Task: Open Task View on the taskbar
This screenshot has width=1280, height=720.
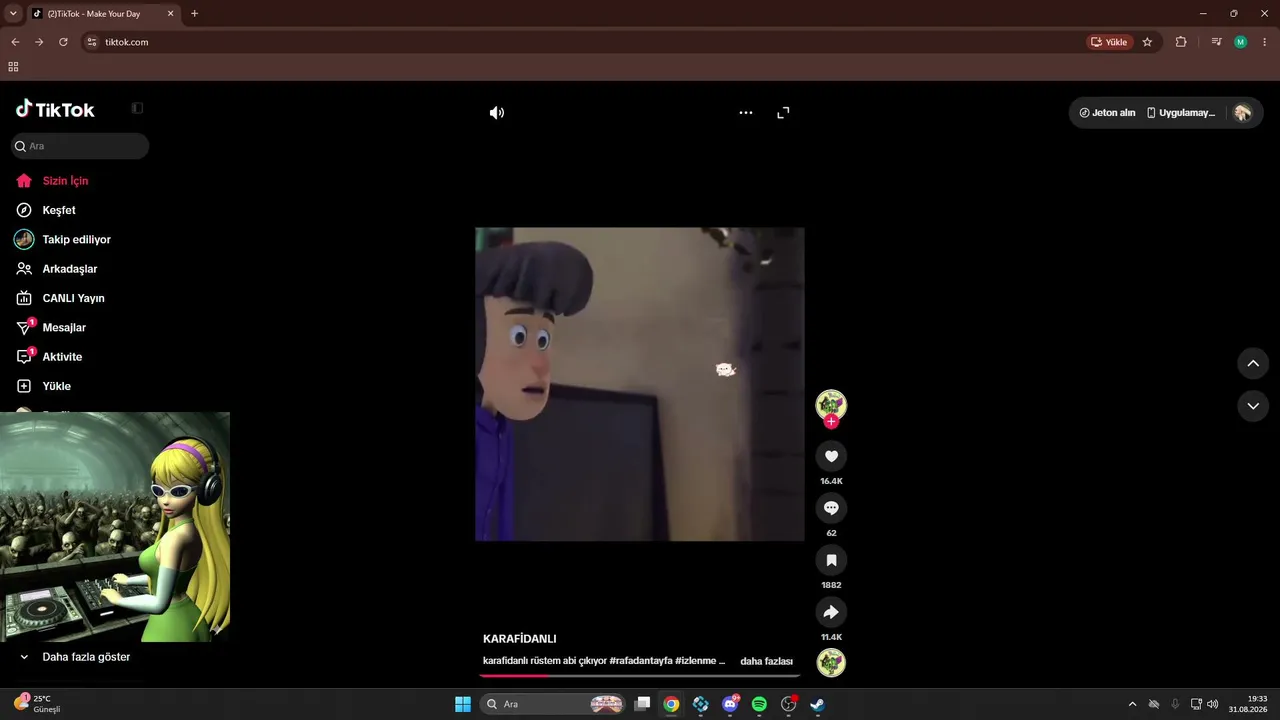Action: 643,704
